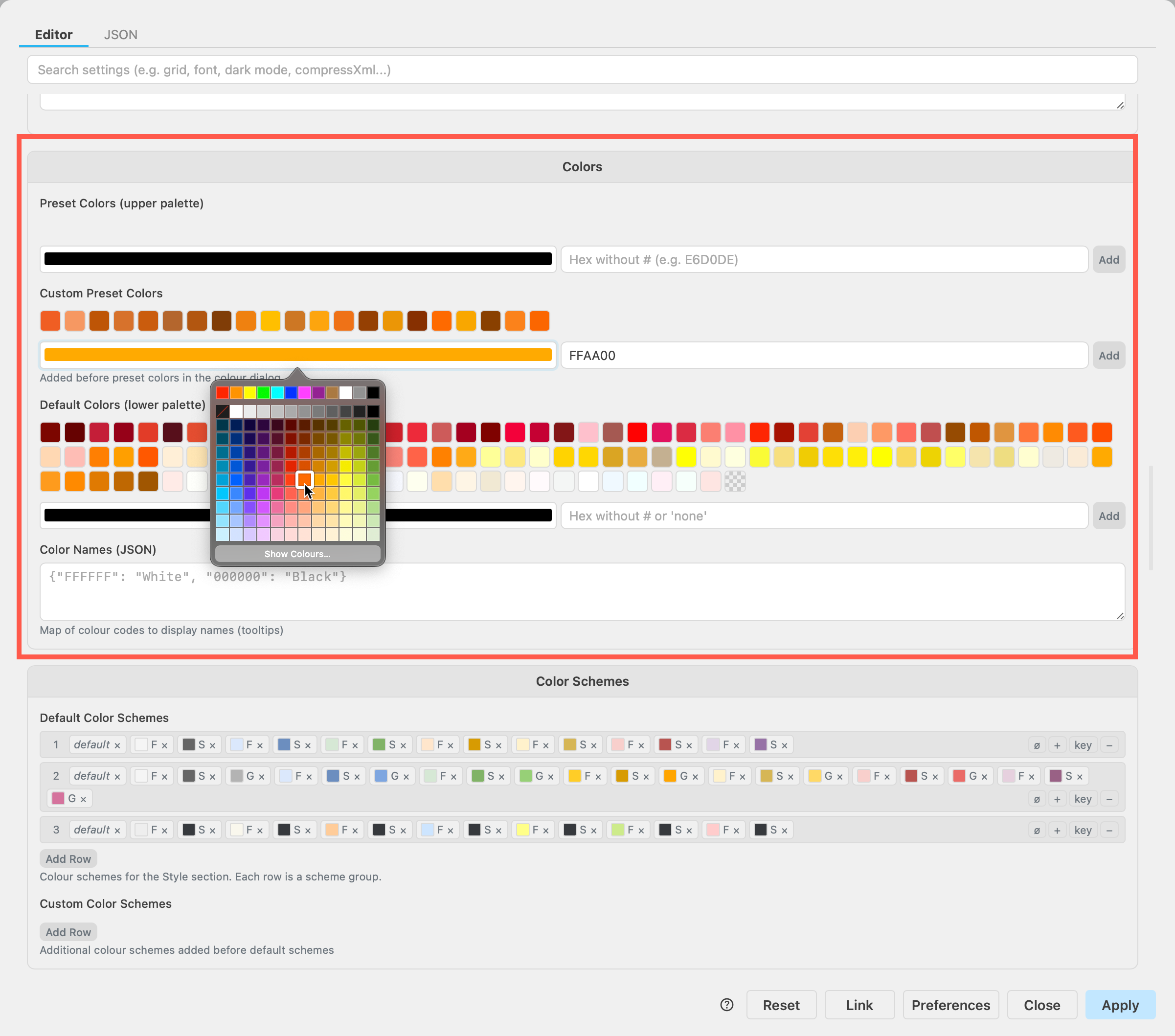Click the plus icon in scheme row 2
The height and width of the screenshot is (1036, 1175).
tap(1057, 799)
